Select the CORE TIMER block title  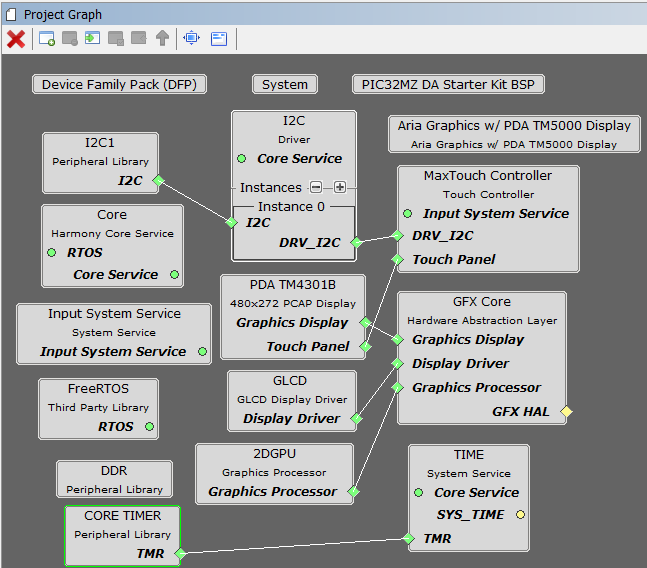click(x=123, y=516)
